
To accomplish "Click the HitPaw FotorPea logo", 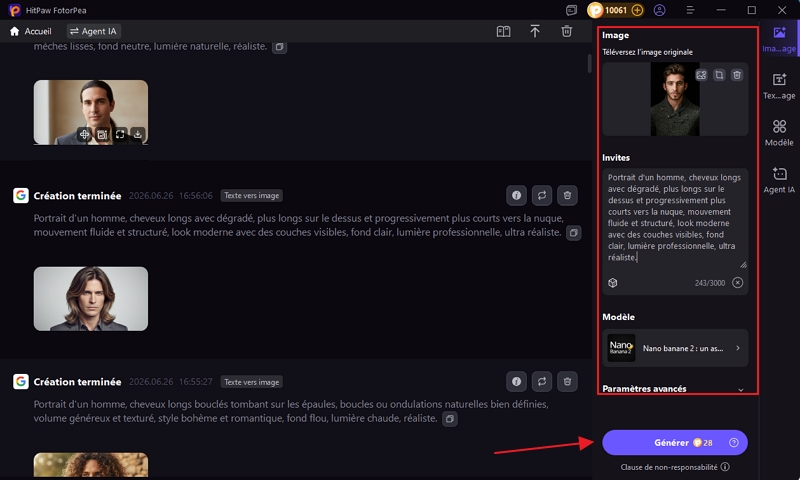I will (15, 10).
